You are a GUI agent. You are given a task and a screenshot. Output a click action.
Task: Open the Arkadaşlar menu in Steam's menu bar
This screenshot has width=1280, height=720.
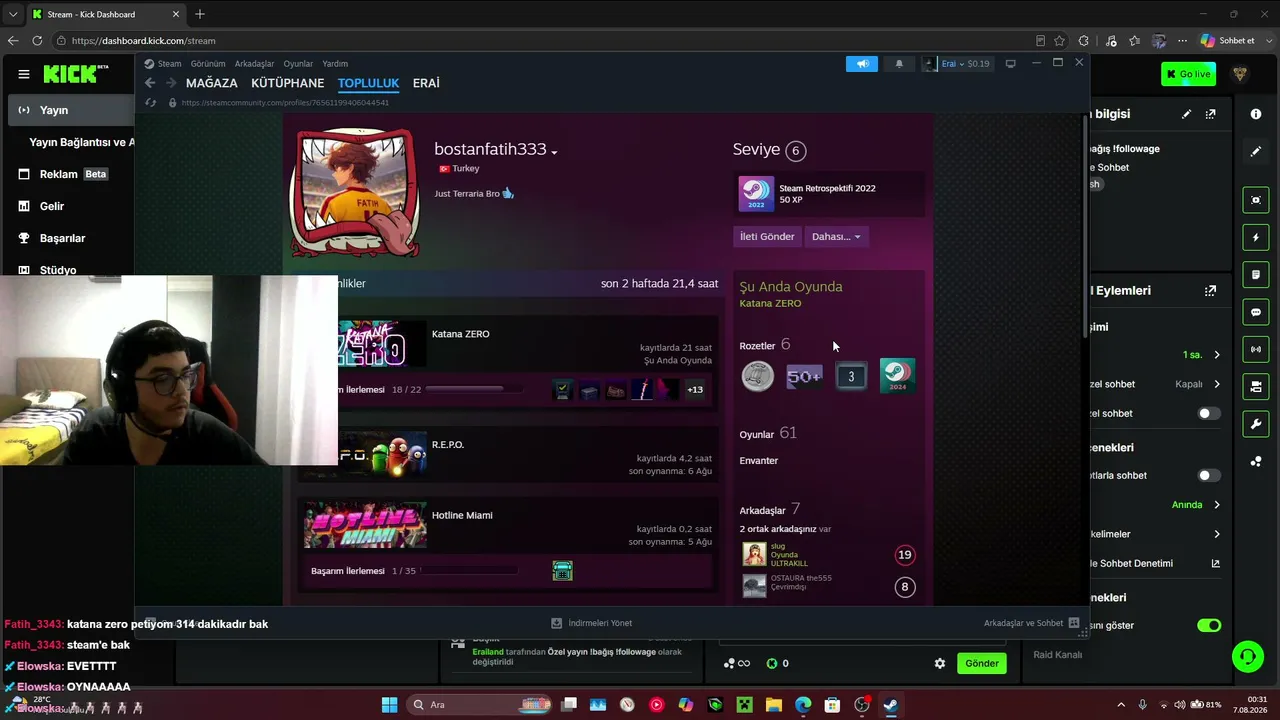point(254,64)
